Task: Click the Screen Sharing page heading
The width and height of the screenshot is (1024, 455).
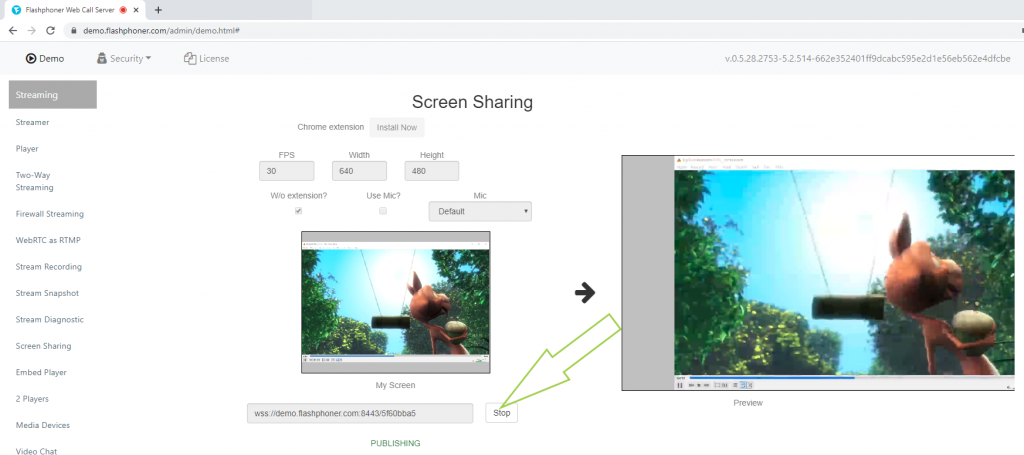Action: click(x=472, y=102)
